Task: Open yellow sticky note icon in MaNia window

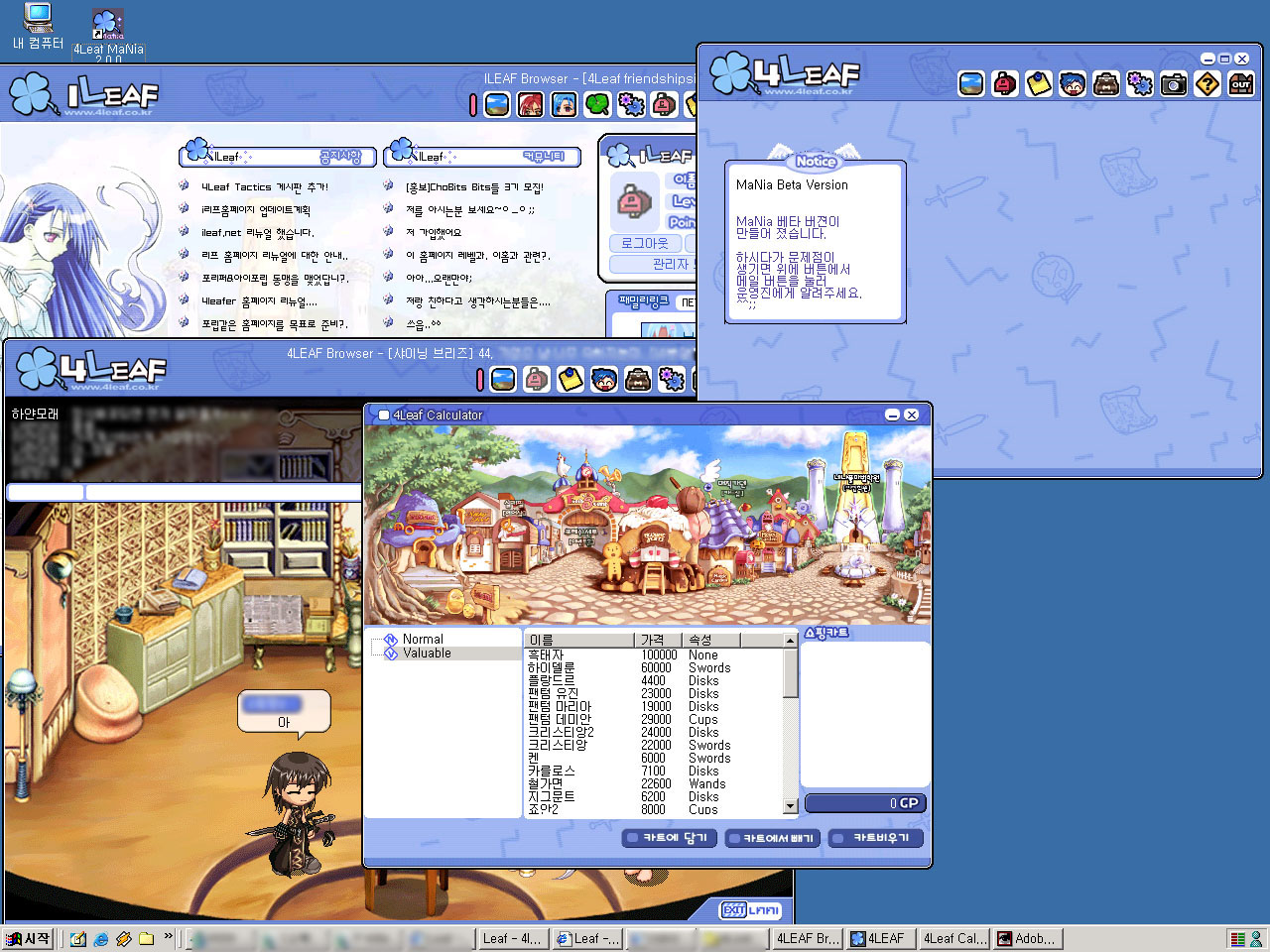Action: point(1039,84)
